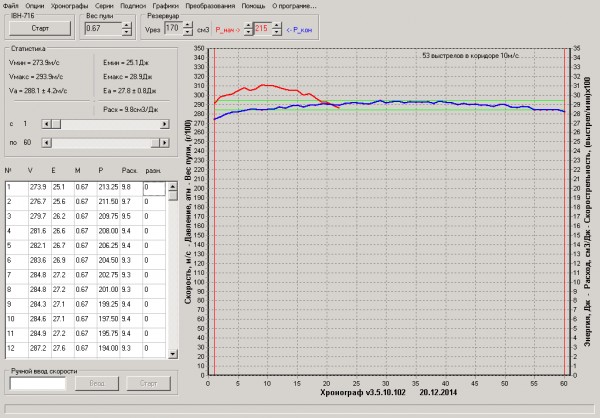Viewport: 600px width, 418px height.
Task: Select pressure cell 201.00 in row 8
Action: [x=108, y=290]
